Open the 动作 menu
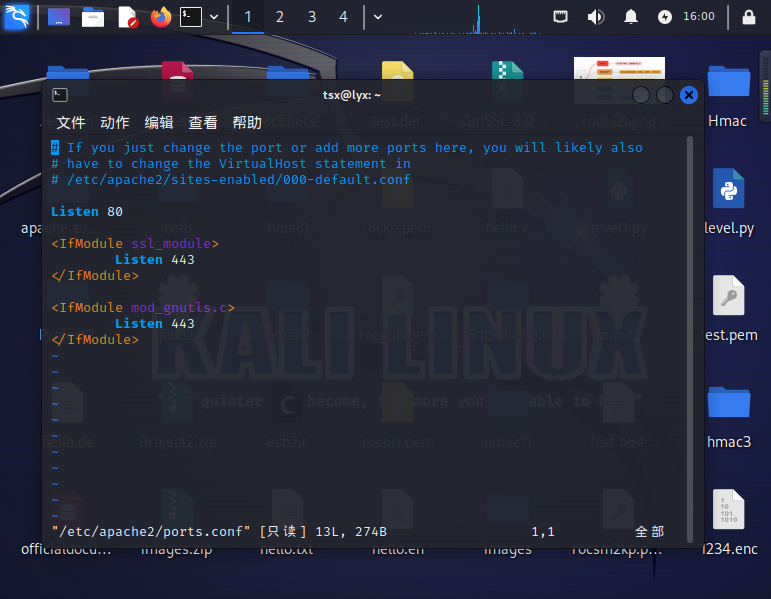 pyautogui.click(x=115, y=122)
